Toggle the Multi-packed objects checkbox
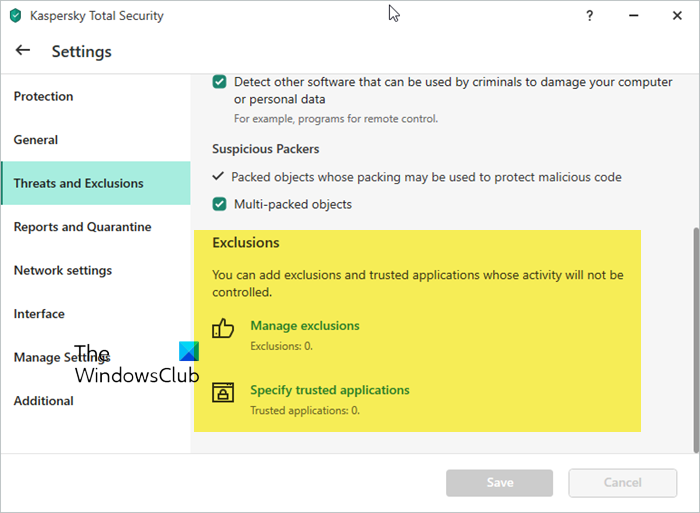 coord(219,205)
